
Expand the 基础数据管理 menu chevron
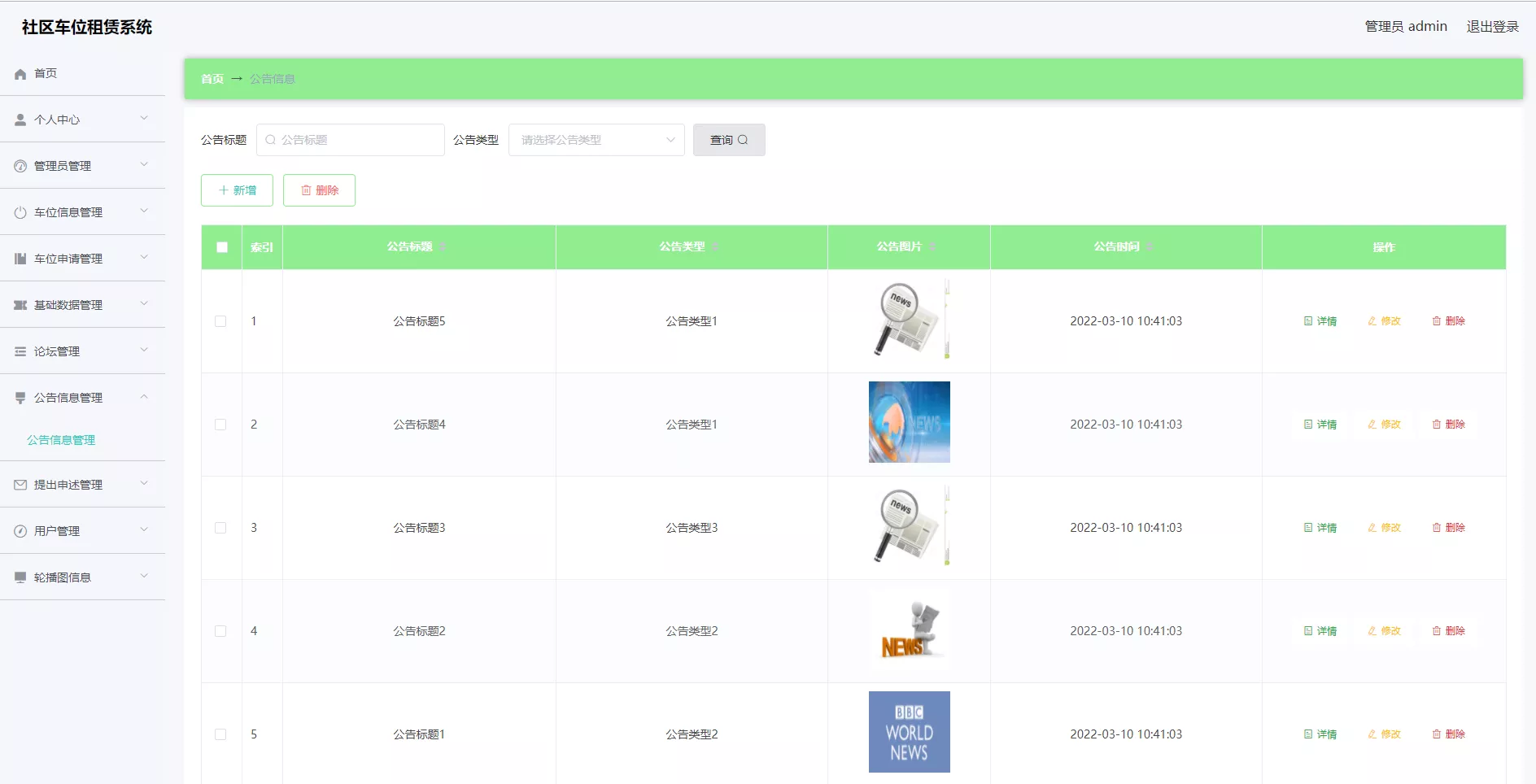pyautogui.click(x=144, y=304)
